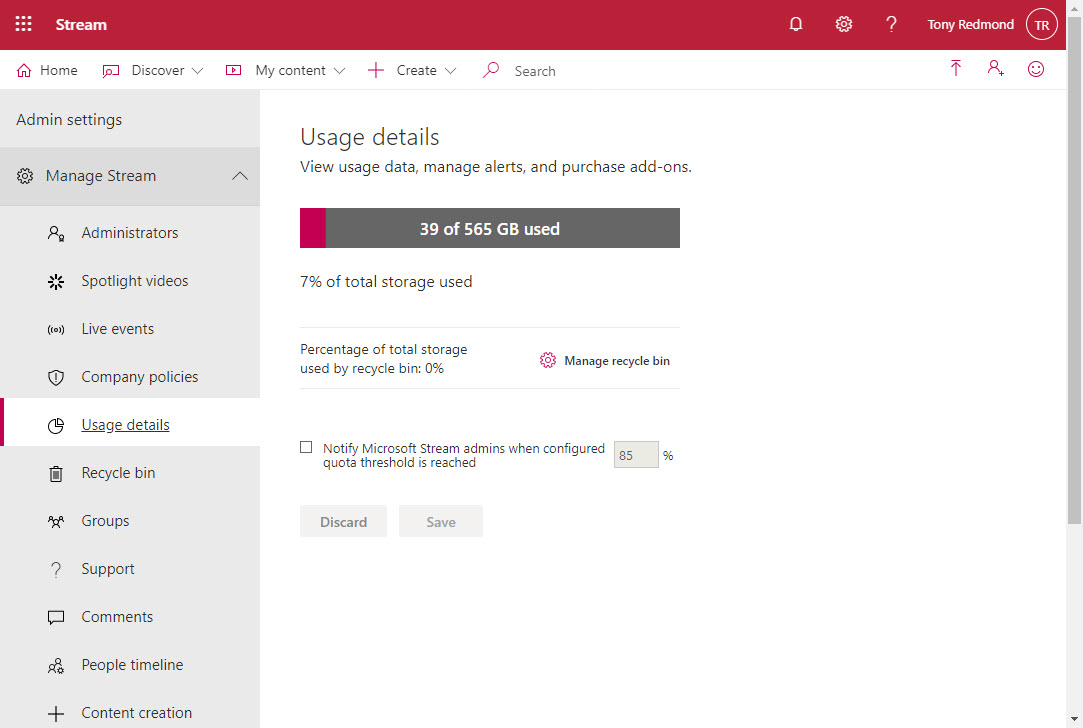
Task: Click the Create plus icon
Action: coord(376,70)
